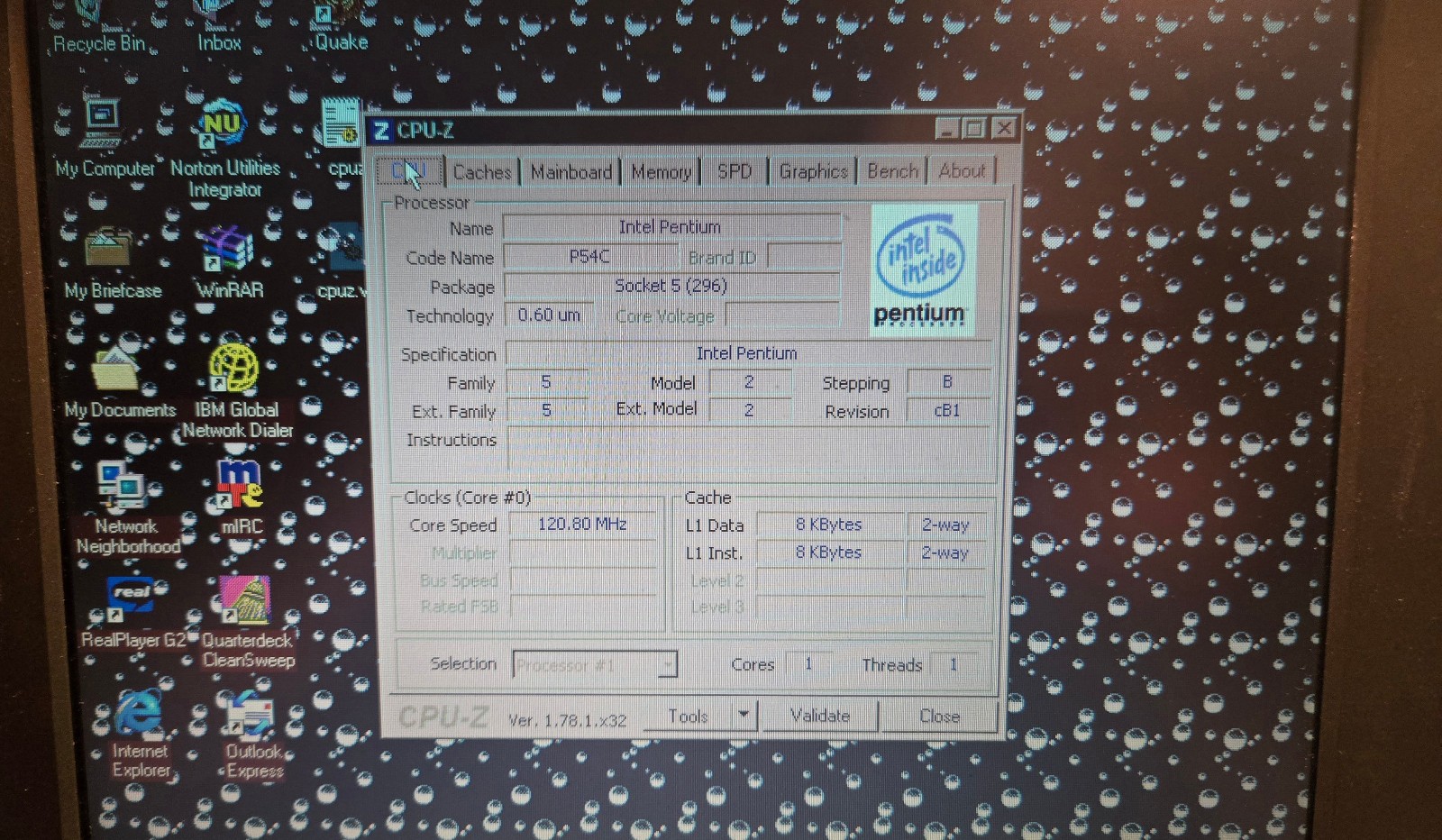This screenshot has width=1442, height=840.
Task: Click the Name field showing Intel Pentium
Action: (671, 227)
